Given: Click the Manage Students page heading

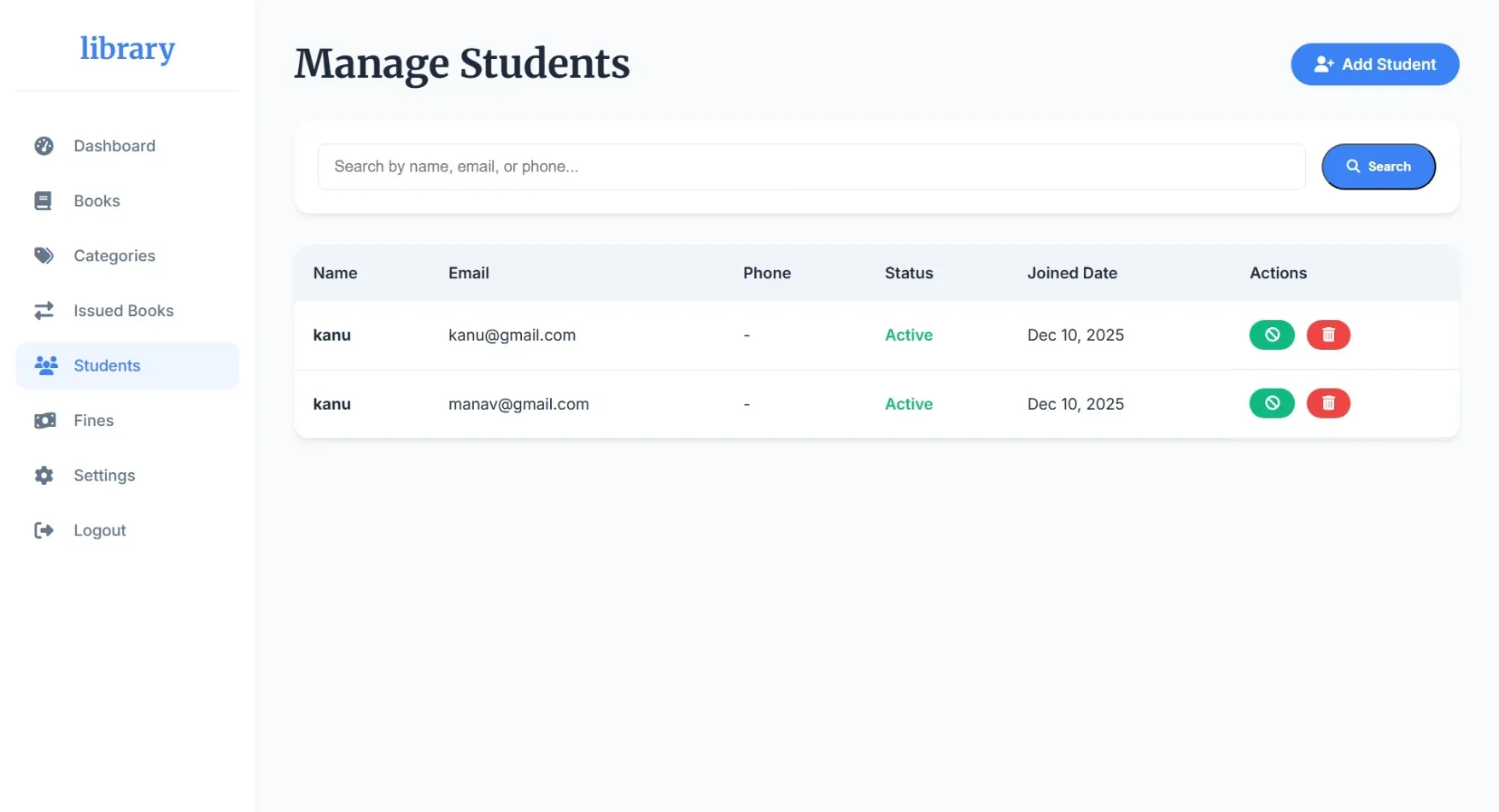Looking at the screenshot, I should coord(462,63).
